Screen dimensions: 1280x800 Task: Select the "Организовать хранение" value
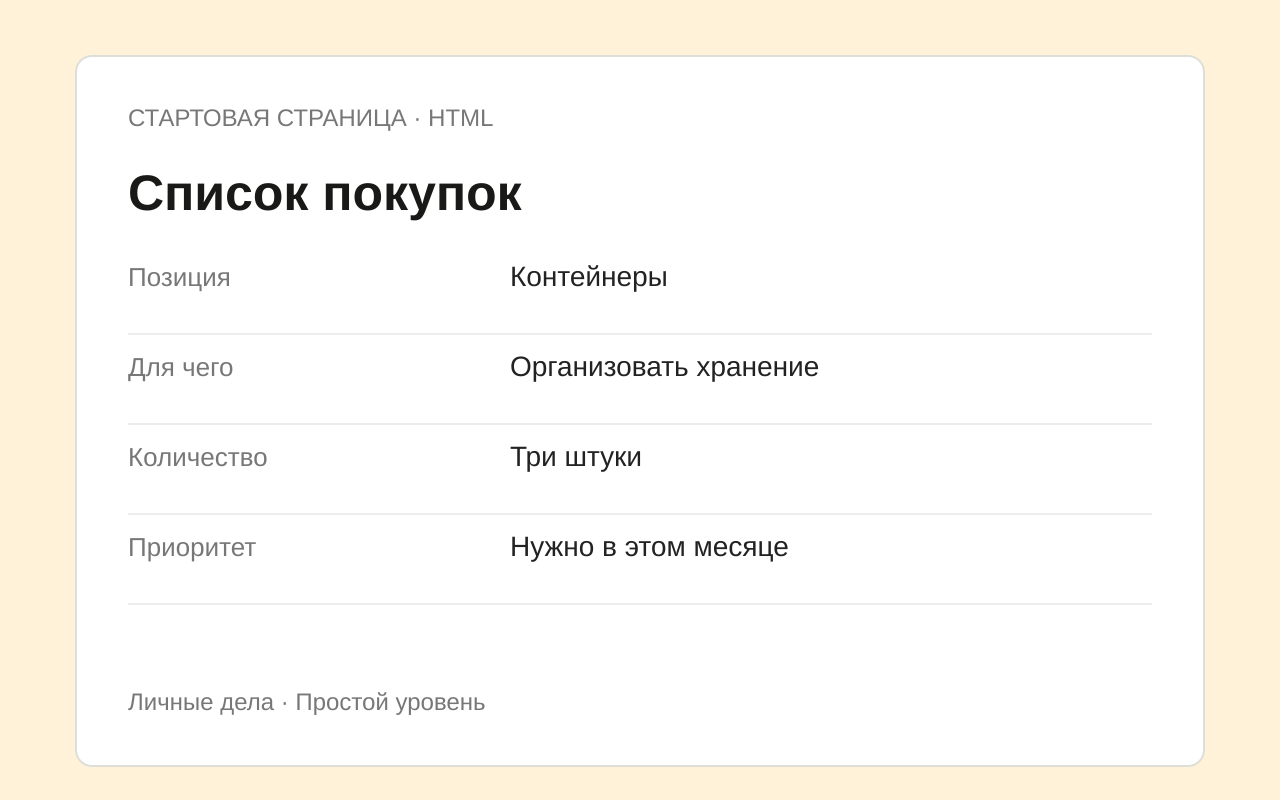[x=664, y=367]
